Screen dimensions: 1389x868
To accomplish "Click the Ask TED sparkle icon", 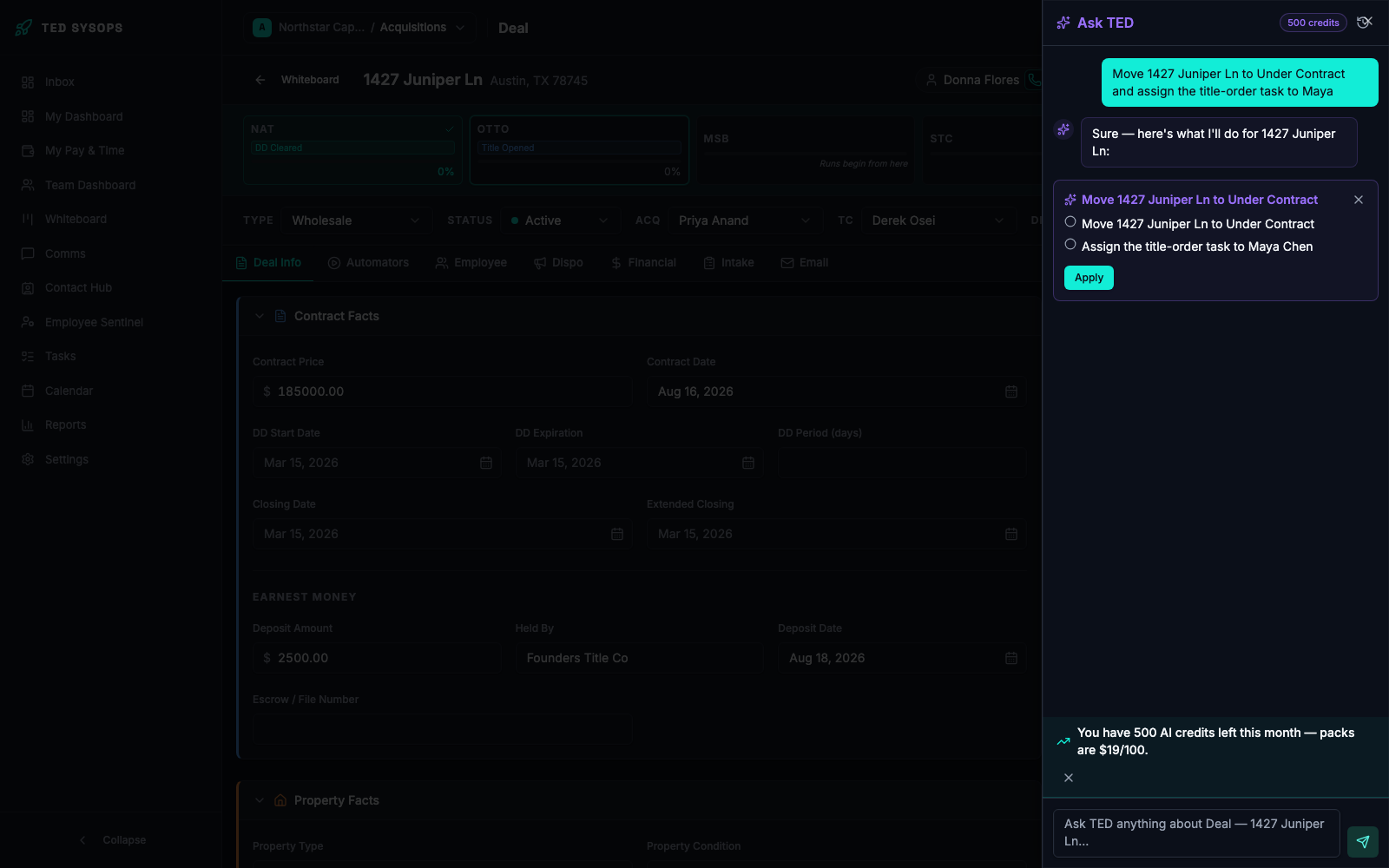I will point(1063,23).
